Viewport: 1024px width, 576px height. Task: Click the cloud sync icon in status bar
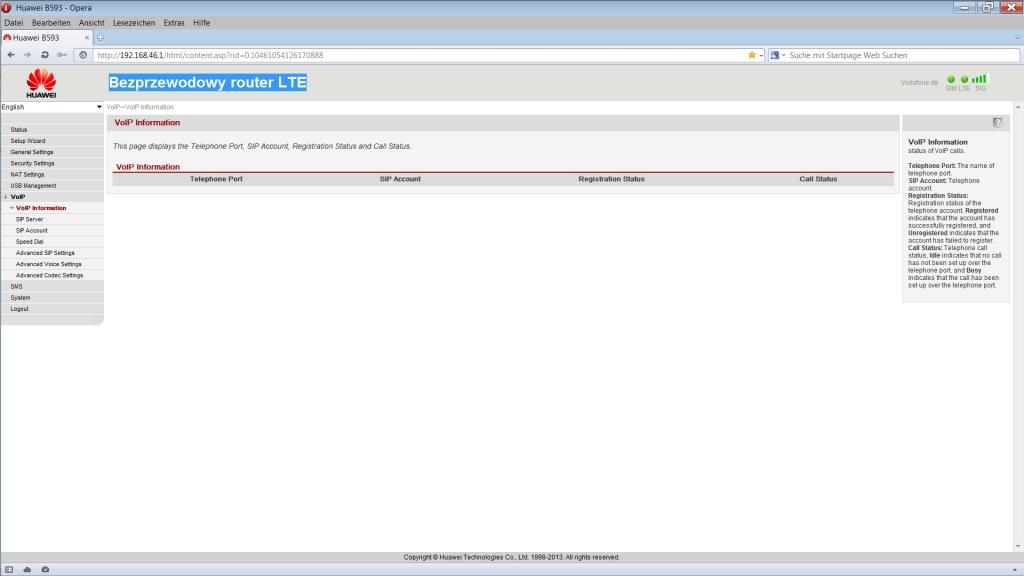tap(27, 569)
